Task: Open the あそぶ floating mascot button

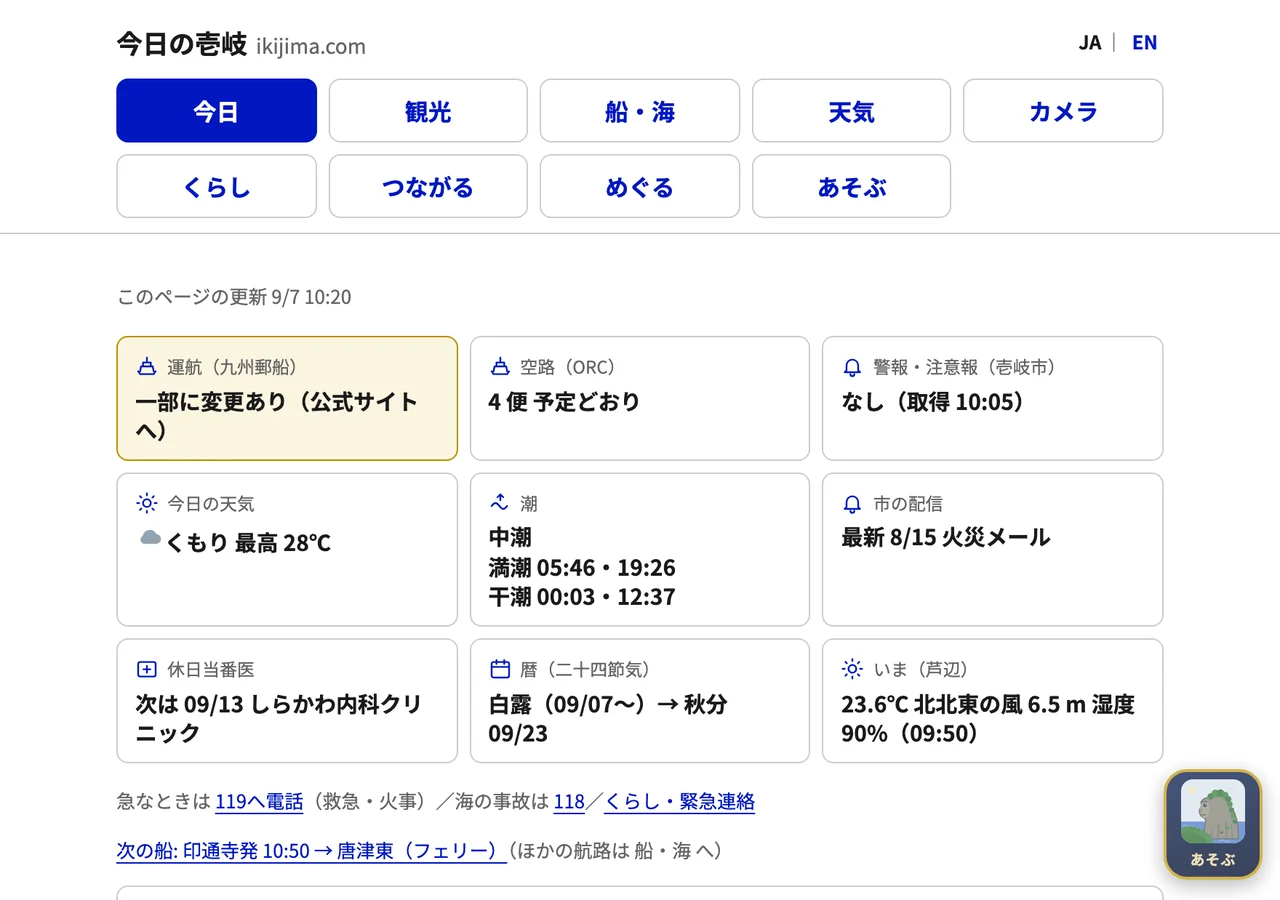Action: pyautogui.click(x=1213, y=824)
